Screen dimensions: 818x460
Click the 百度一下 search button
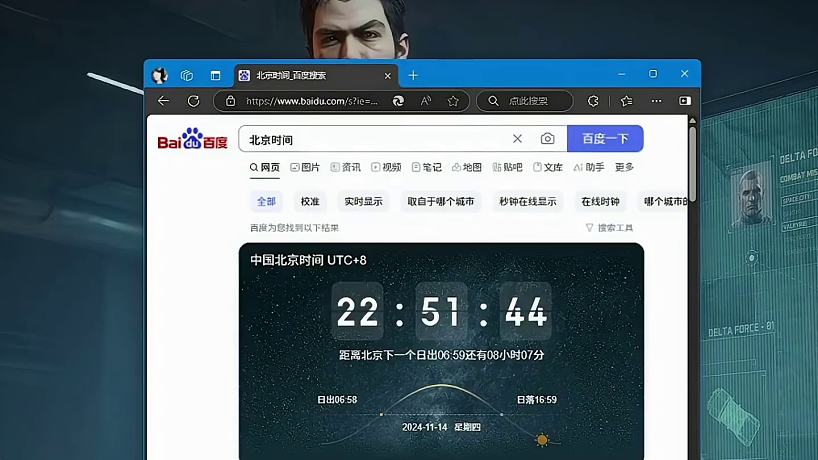(x=605, y=139)
